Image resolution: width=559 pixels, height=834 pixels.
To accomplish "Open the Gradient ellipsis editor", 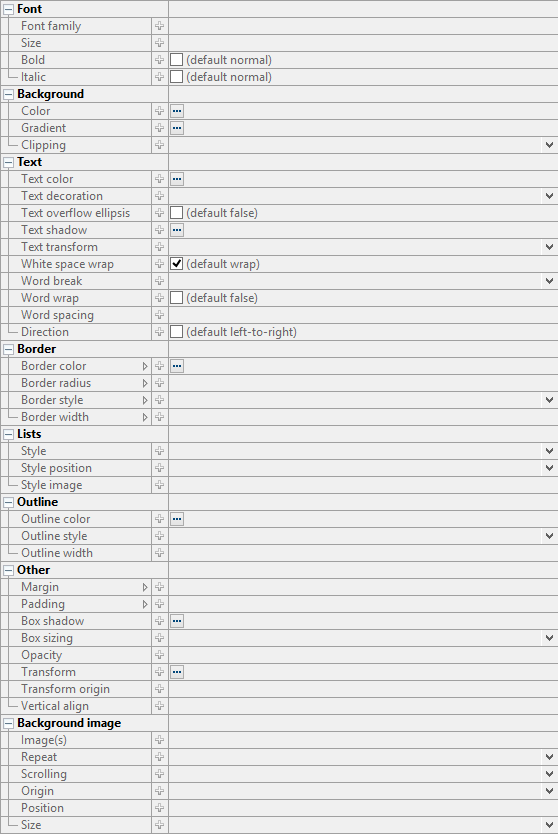I will (177, 128).
